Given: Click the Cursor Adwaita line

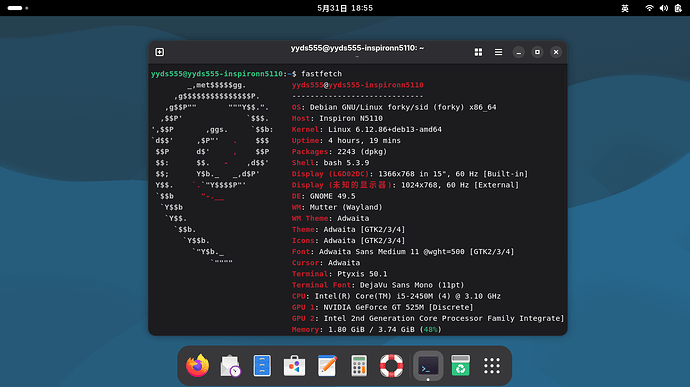Looking at the screenshot, I should click(x=326, y=263).
